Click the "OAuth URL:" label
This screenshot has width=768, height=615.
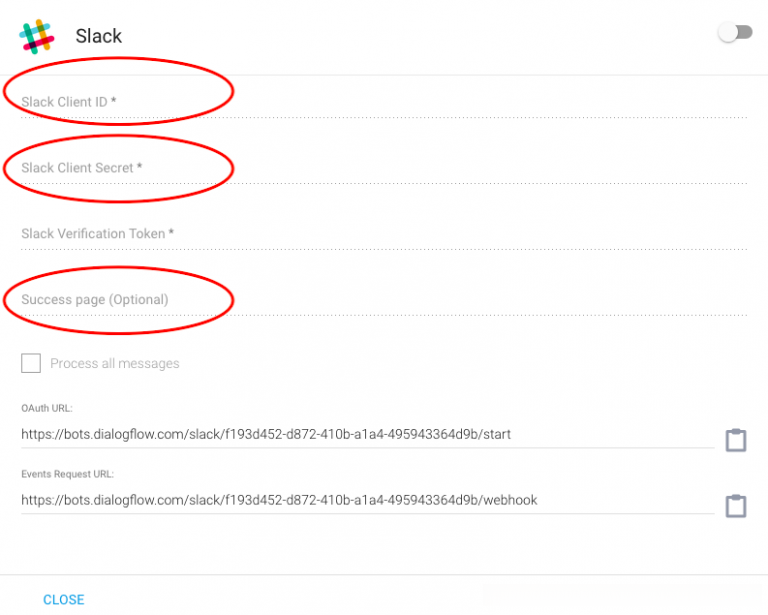(x=47, y=408)
